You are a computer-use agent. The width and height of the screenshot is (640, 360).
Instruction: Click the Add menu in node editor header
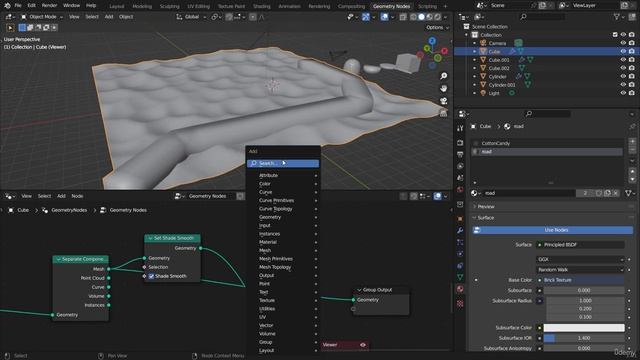pyautogui.click(x=61, y=196)
